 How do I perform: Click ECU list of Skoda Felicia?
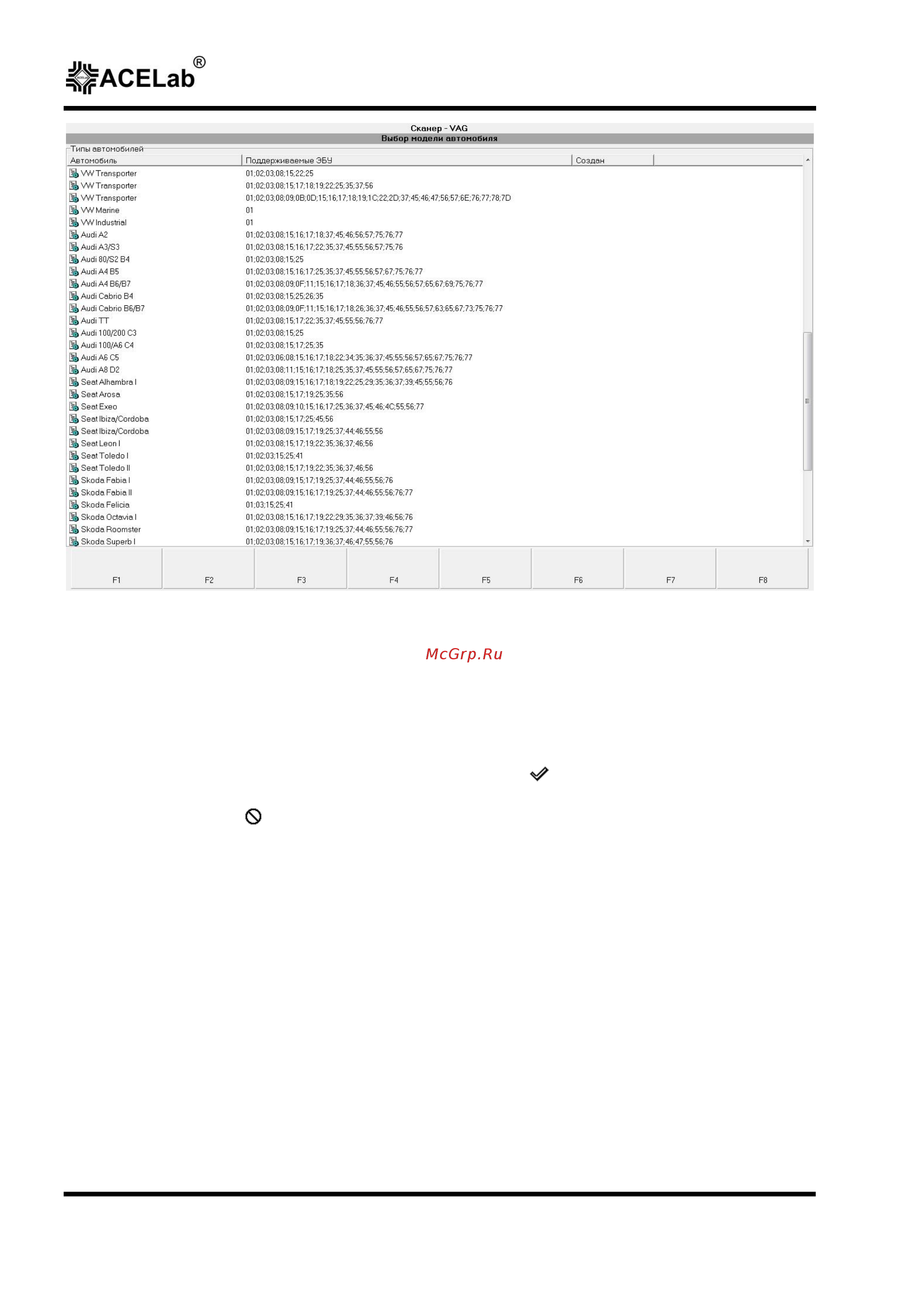(269, 505)
